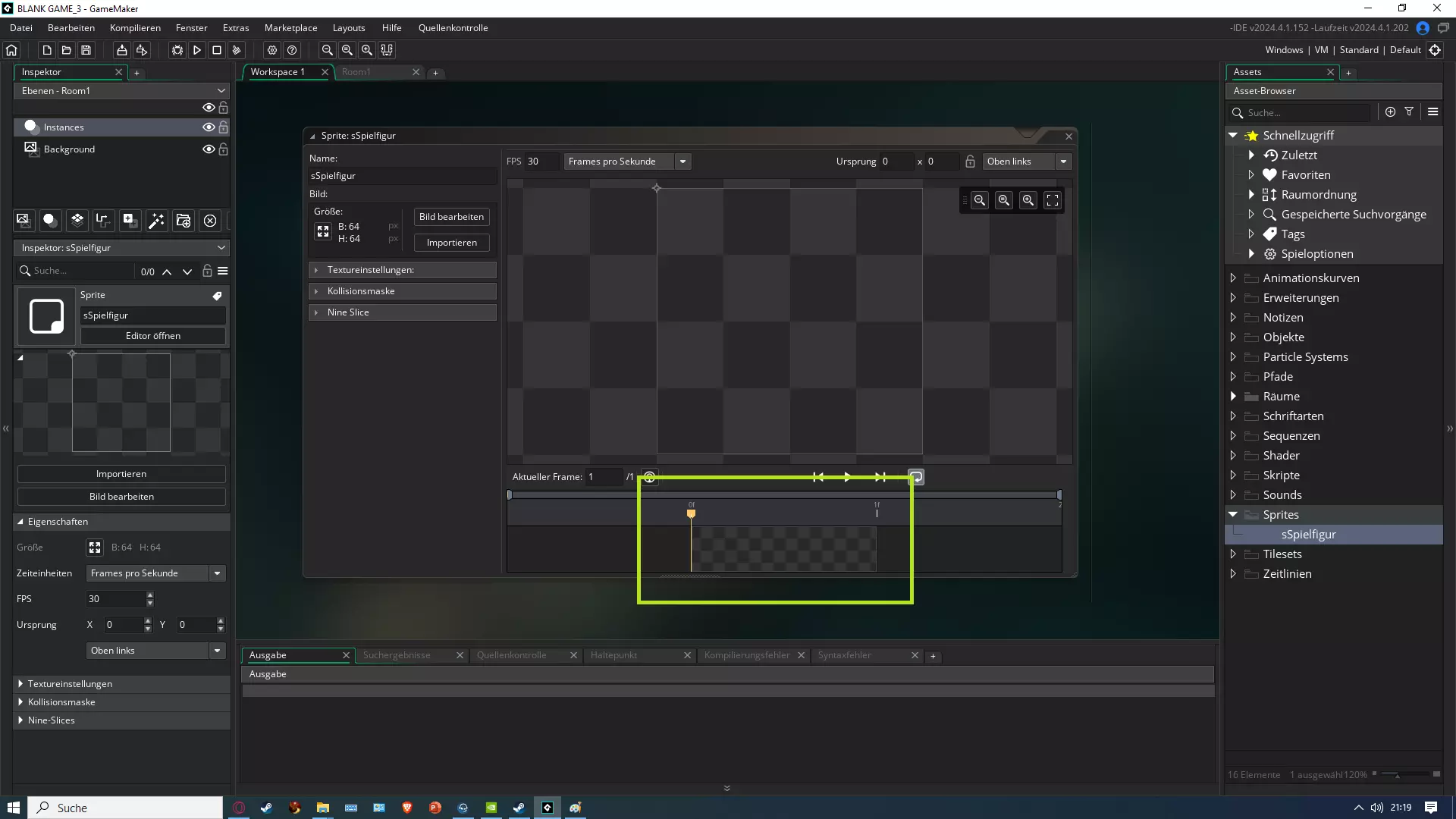Image resolution: width=1456 pixels, height=819 pixels.
Task: Add new tile layer icon
Action: 77,221
